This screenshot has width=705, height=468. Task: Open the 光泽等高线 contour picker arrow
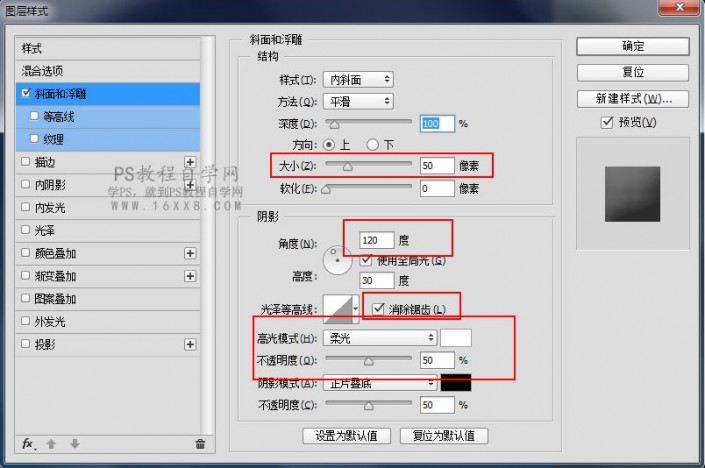coord(356,309)
